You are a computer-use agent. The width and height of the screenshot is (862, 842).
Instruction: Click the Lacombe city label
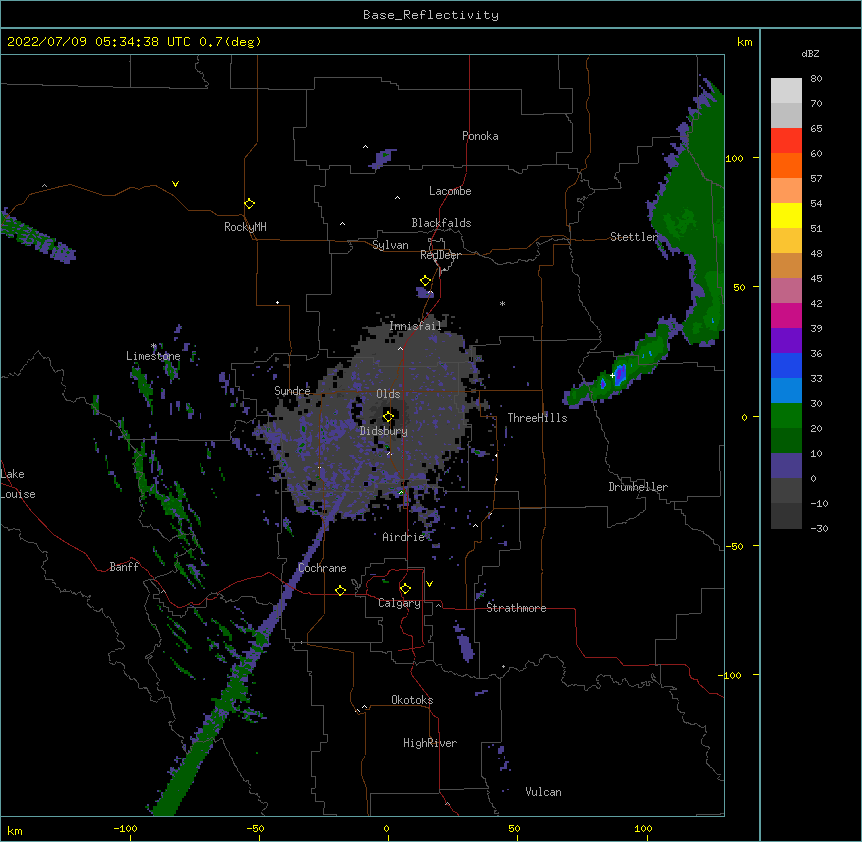point(450,191)
